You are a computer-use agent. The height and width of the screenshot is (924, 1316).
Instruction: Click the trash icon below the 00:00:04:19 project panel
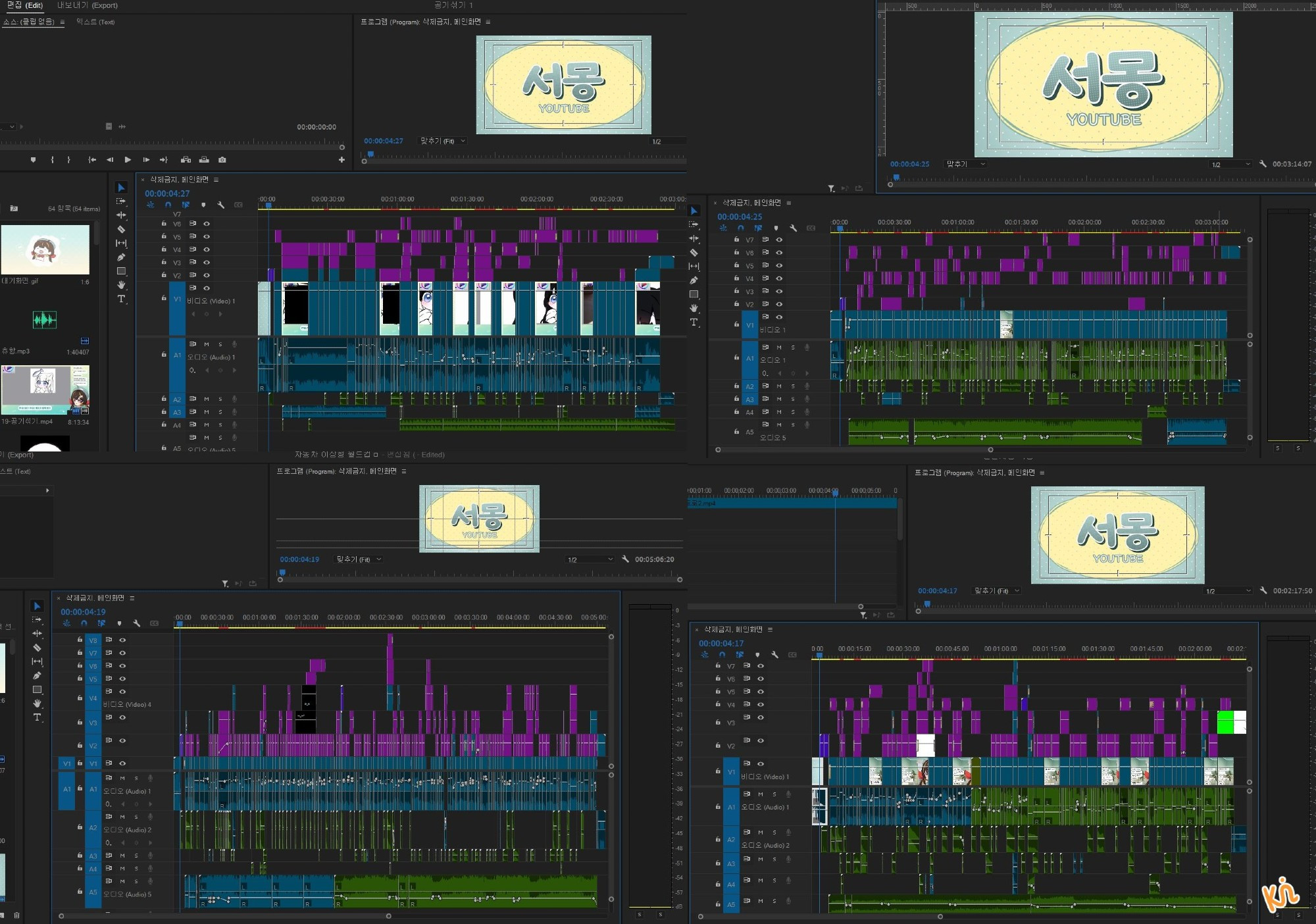[16, 915]
